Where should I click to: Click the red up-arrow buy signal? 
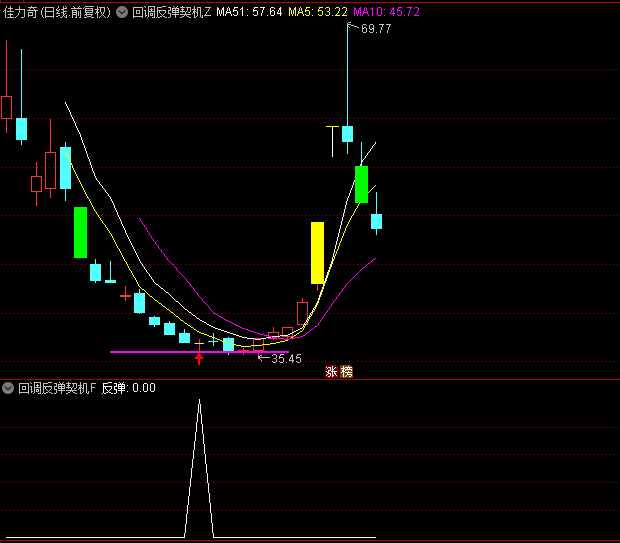pos(199,358)
